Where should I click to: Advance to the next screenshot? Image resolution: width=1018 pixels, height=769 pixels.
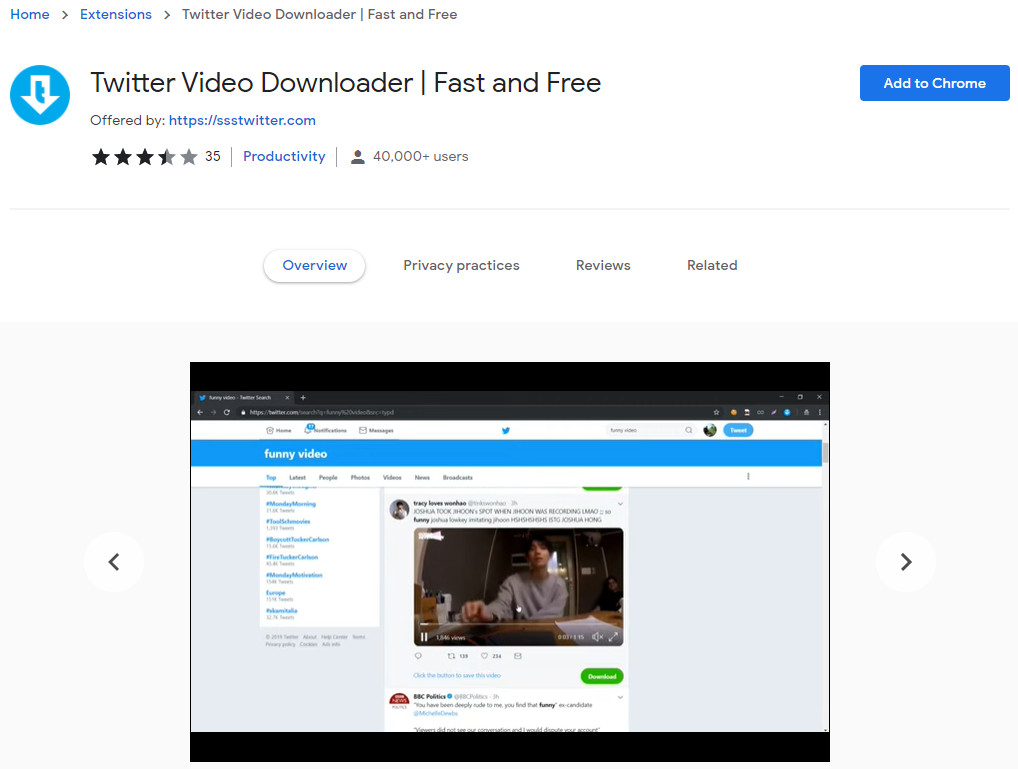[x=905, y=562]
